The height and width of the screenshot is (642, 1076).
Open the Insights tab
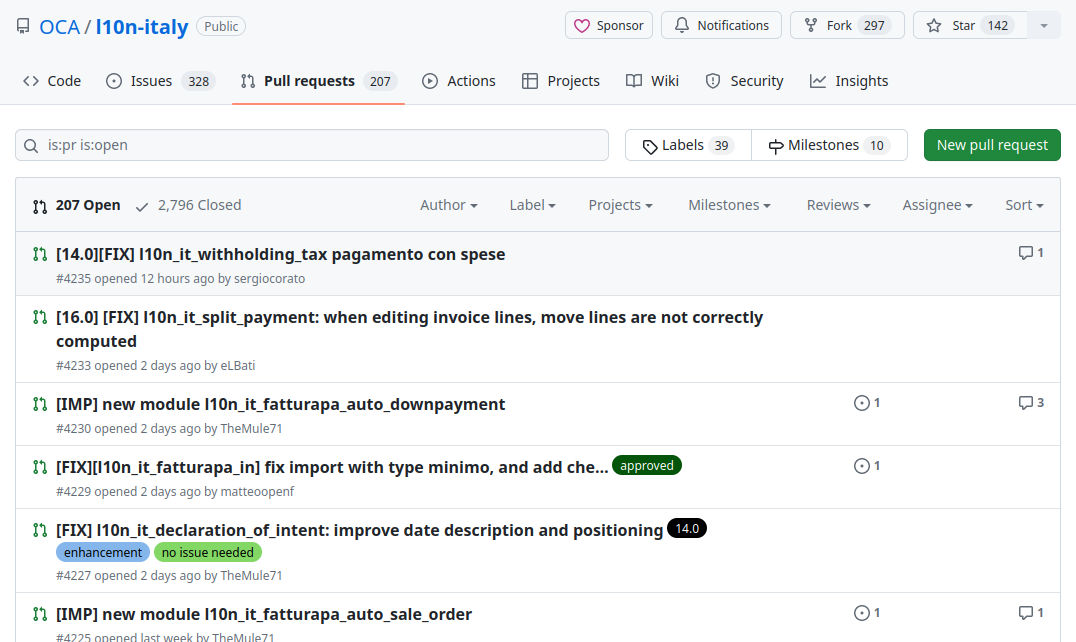pos(849,81)
